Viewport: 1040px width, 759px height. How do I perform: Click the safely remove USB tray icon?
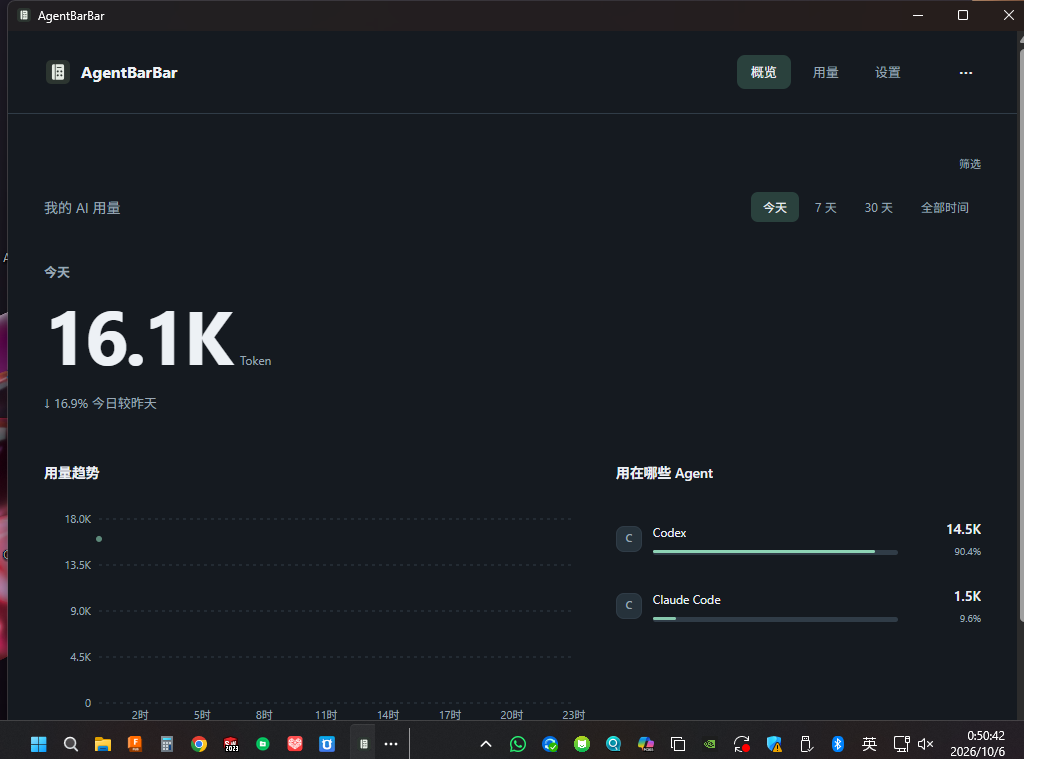[x=806, y=744]
